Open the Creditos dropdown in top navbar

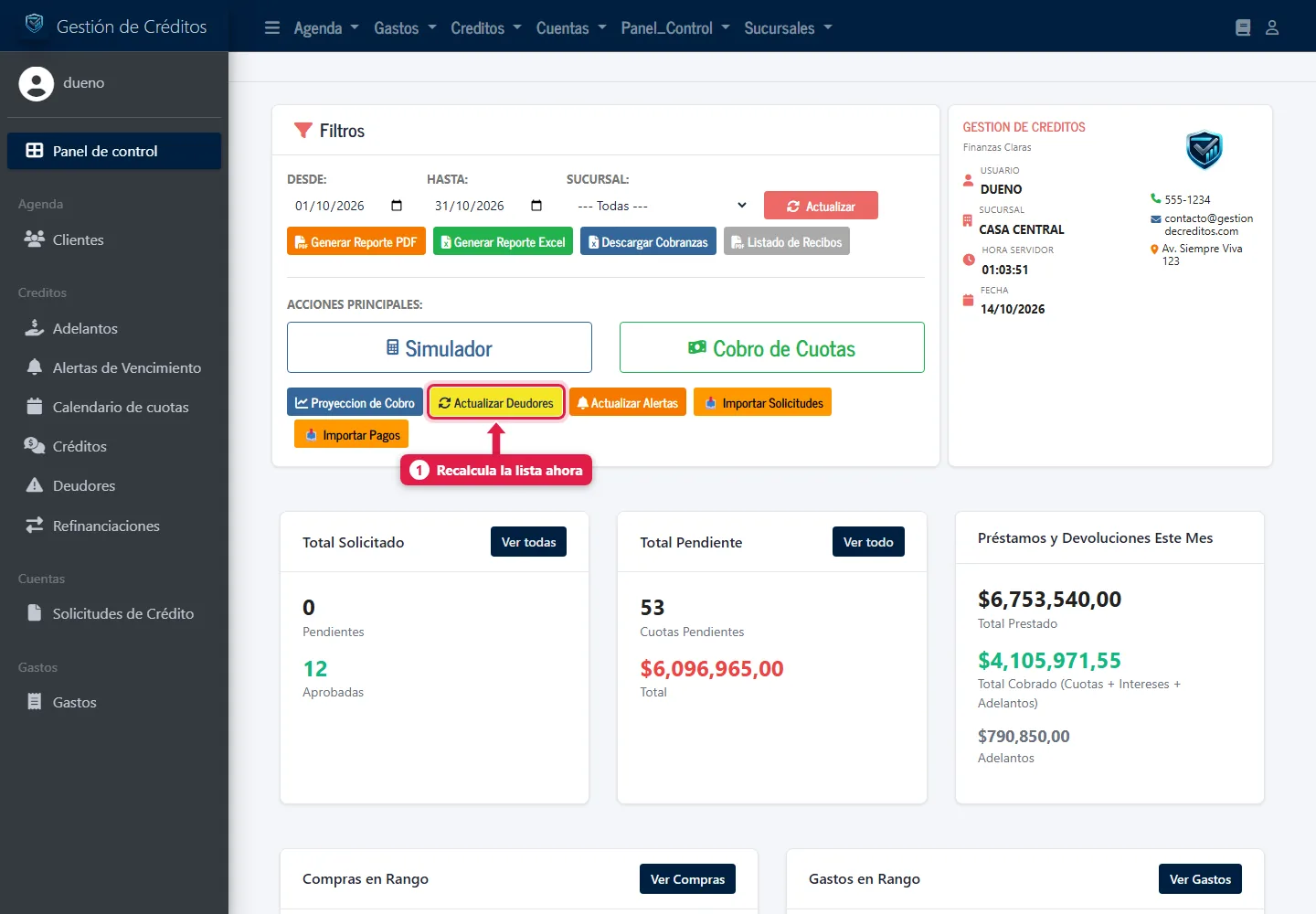tap(486, 28)
